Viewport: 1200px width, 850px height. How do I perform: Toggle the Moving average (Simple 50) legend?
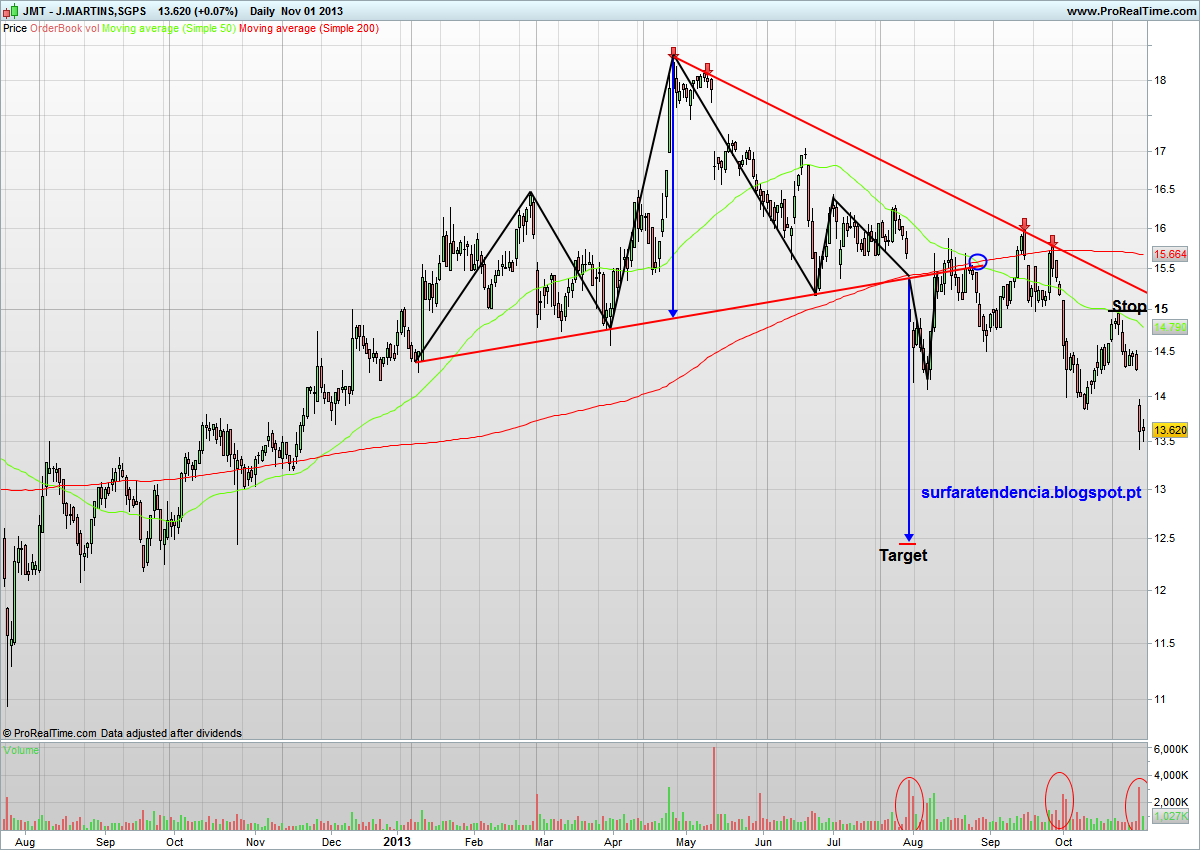click(x=169, y=28)
